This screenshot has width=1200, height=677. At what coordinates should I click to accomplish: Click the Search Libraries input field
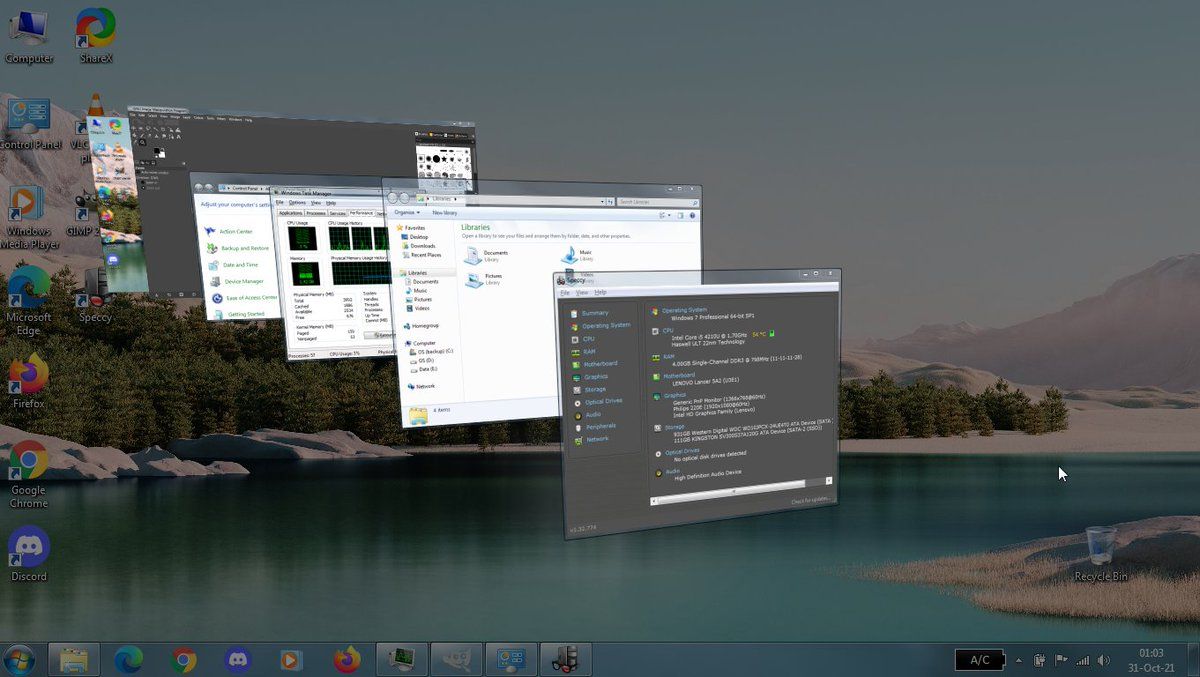pyautogui.click(x=650, y=202)
